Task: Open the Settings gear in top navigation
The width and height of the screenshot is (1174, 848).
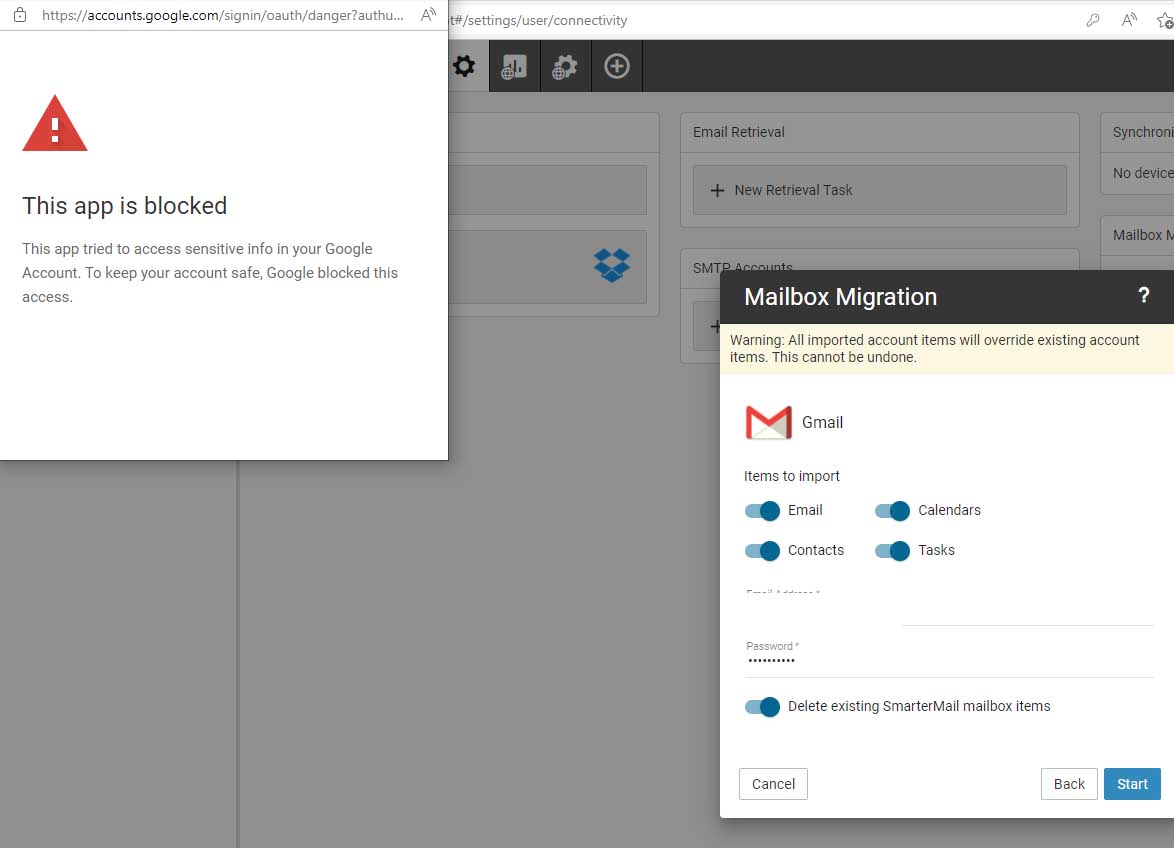Action: (x=464, y=67)
